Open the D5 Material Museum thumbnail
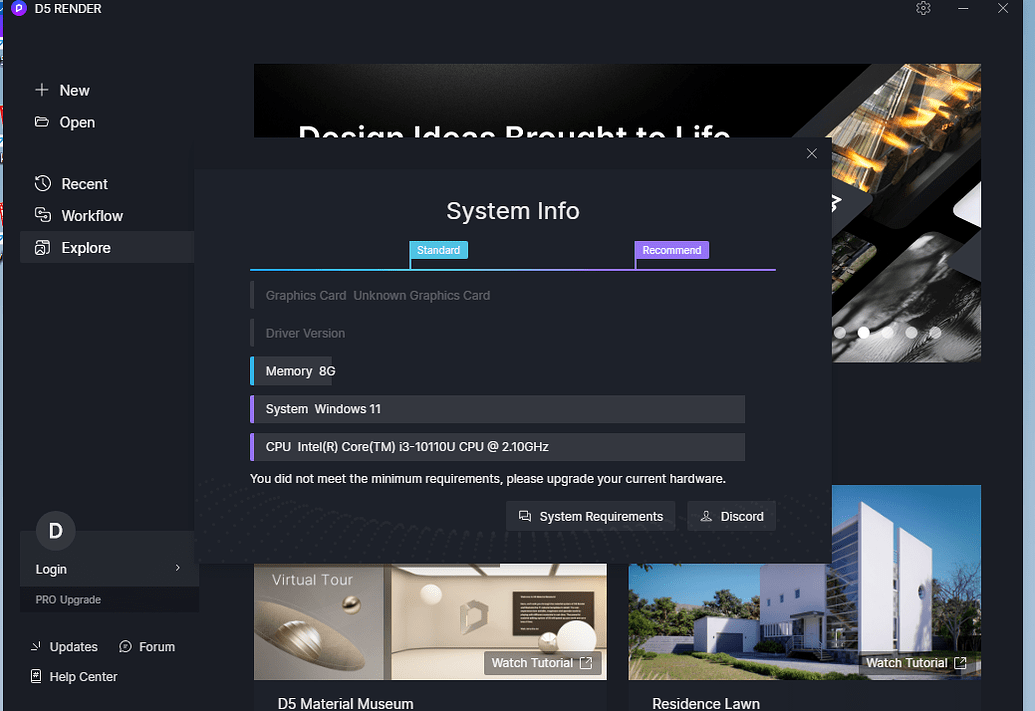Screen dimensions: 1035x711 [430, 621]
